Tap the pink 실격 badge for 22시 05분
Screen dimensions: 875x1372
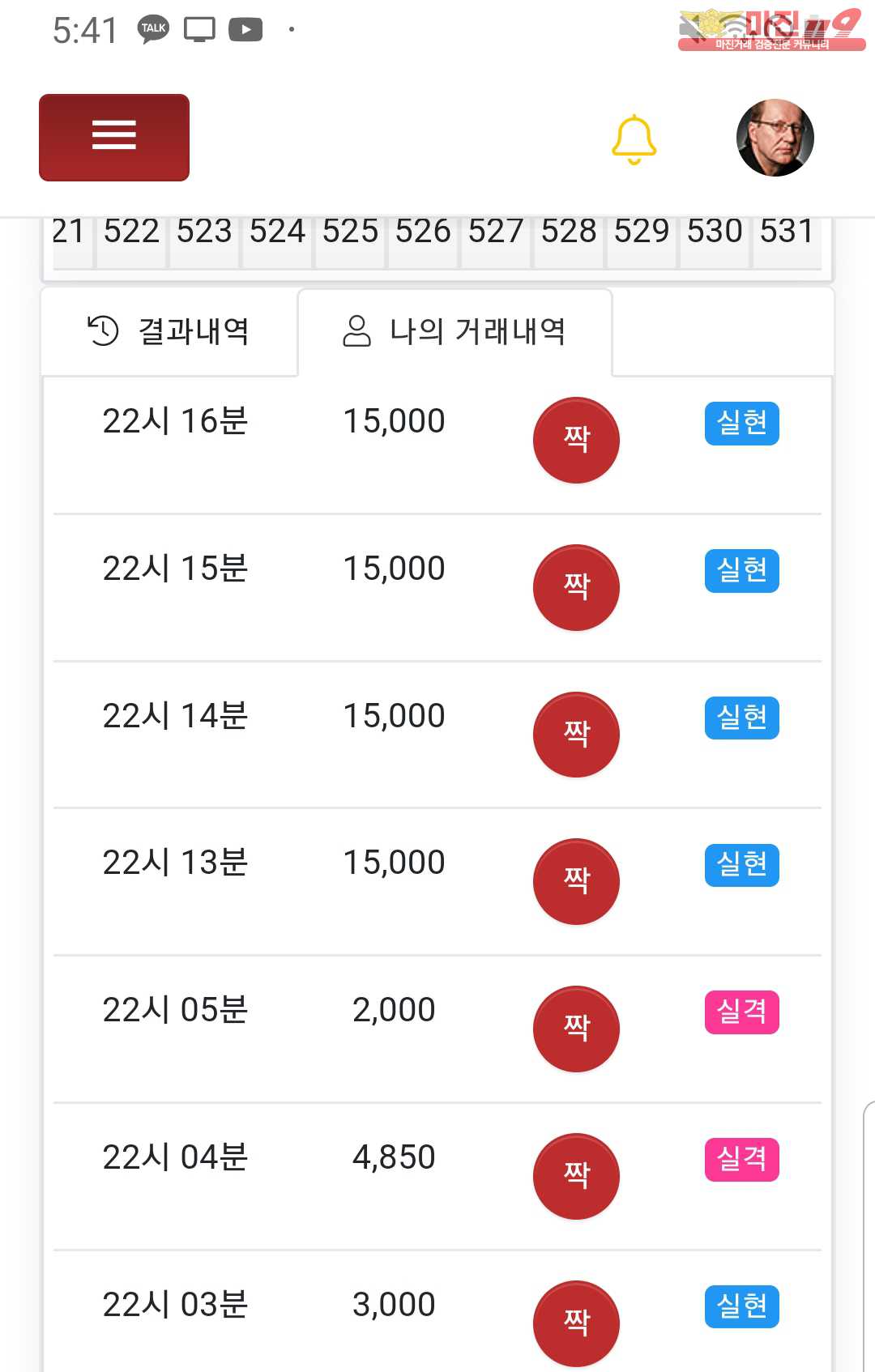tap(741, 1012)
